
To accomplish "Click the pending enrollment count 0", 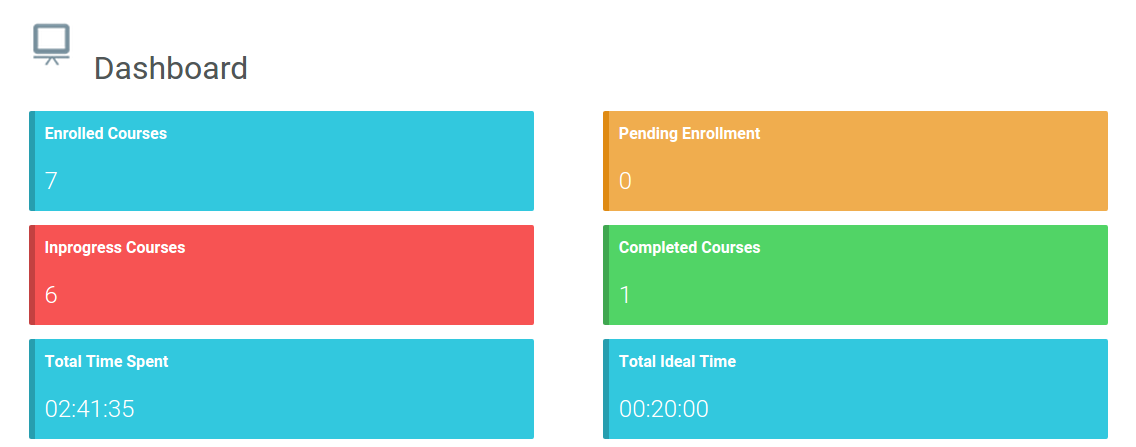I will click(625, 181).
